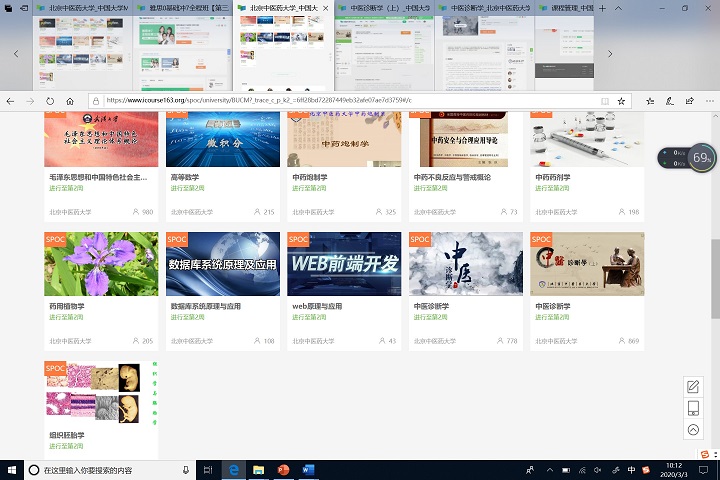Image resolution: width=720 pixels, height=480 pixels.
Task: Open the feedback pencil icon
Action: pyautogui.click(x=693, y=387)
